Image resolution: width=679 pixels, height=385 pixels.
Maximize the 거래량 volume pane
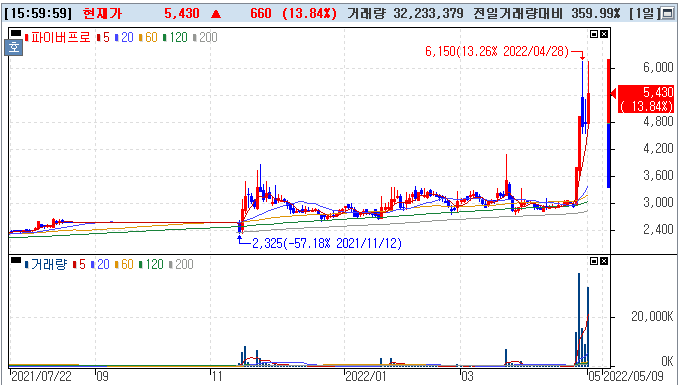(594, 261)
